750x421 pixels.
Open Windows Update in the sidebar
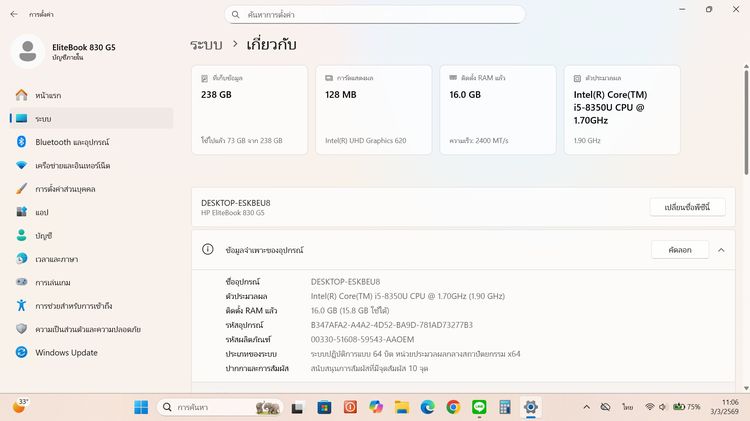[x=91, y=353]
